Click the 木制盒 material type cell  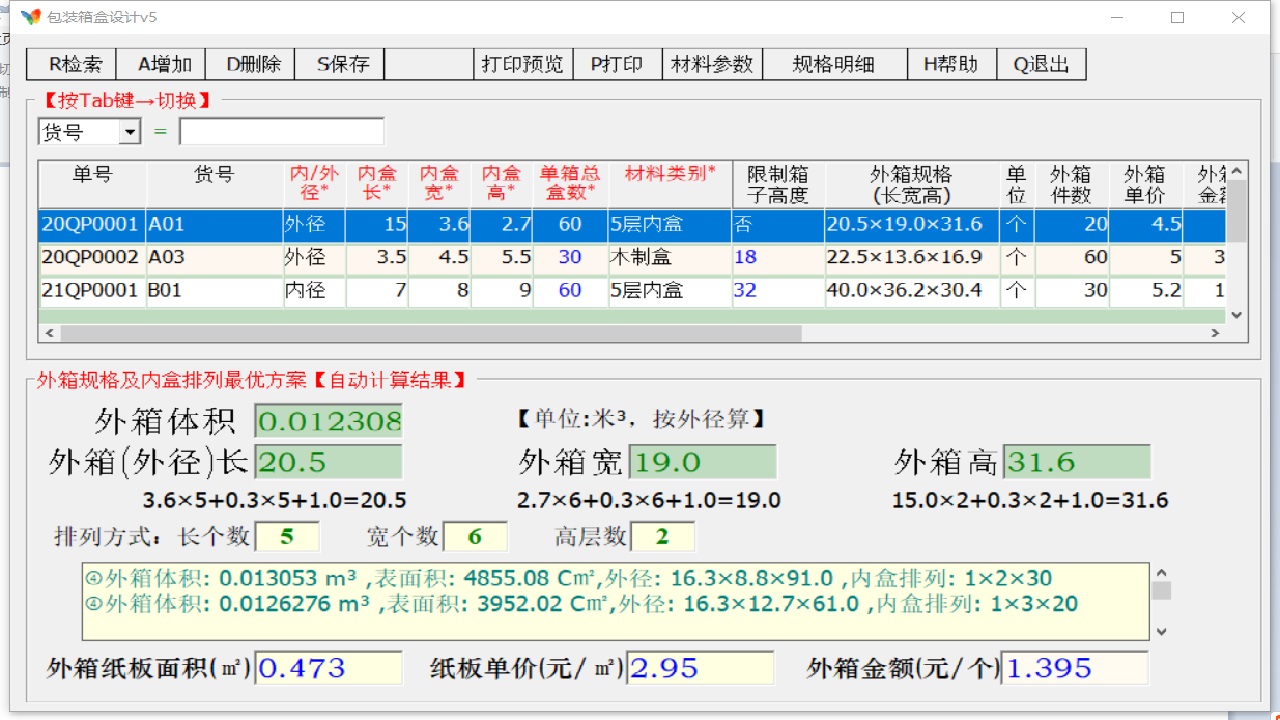click(669, 257)
